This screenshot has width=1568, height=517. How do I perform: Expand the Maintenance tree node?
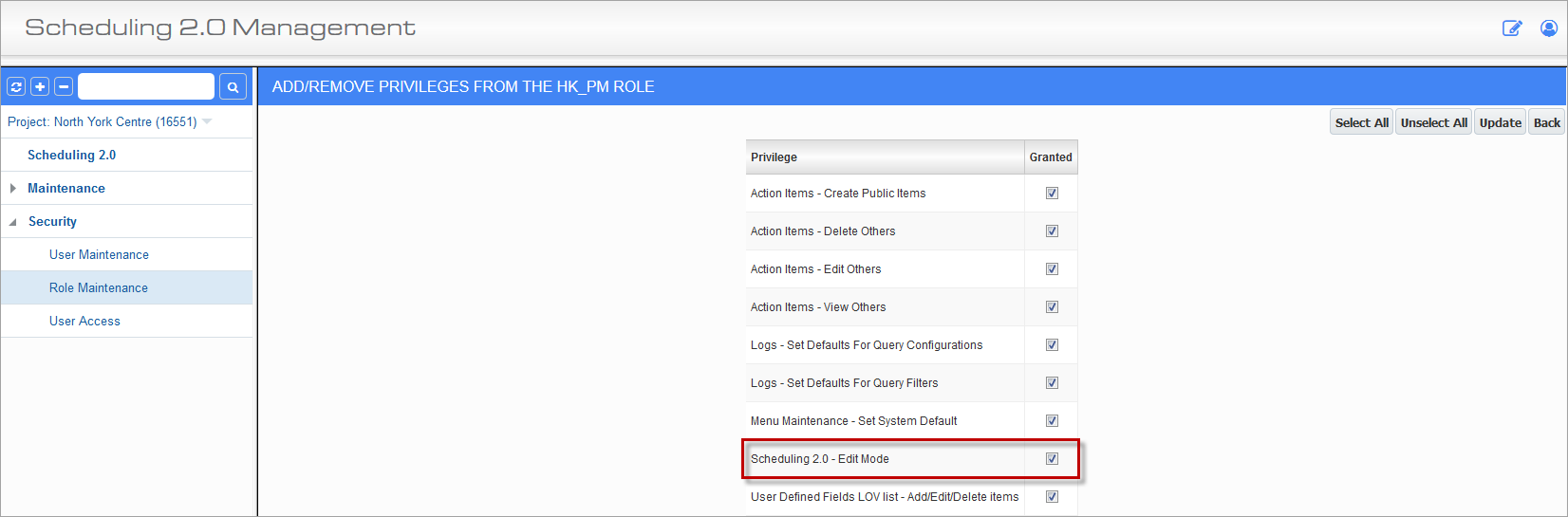tap(13, 188)
